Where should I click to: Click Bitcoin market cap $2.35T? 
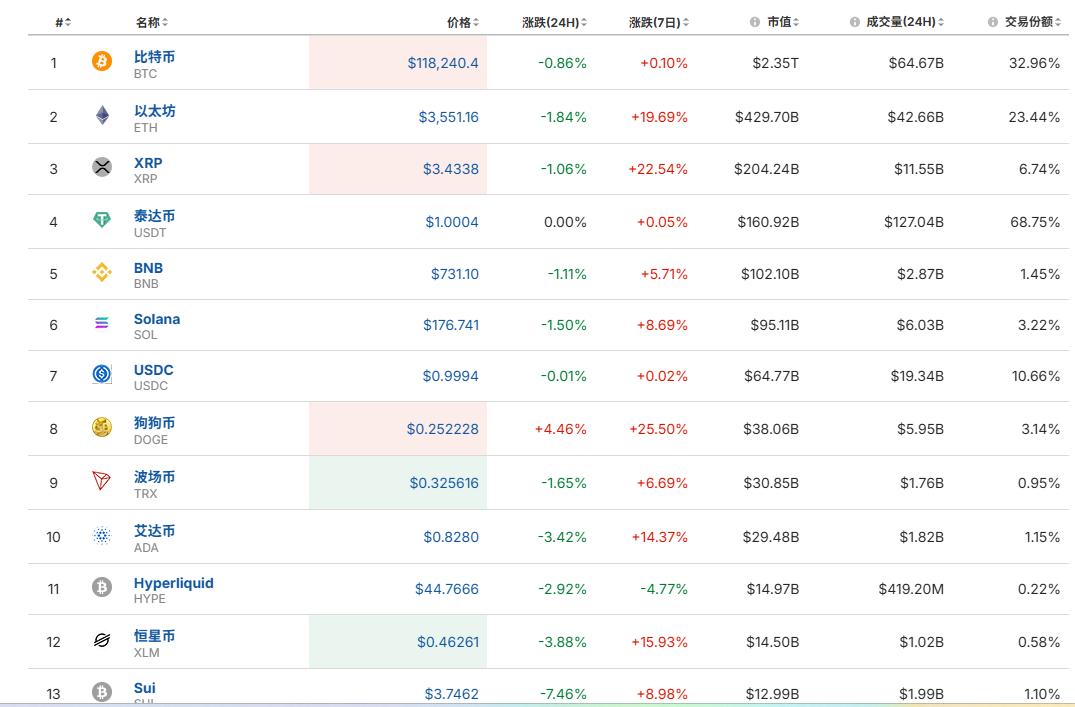(x=775, y=63)
